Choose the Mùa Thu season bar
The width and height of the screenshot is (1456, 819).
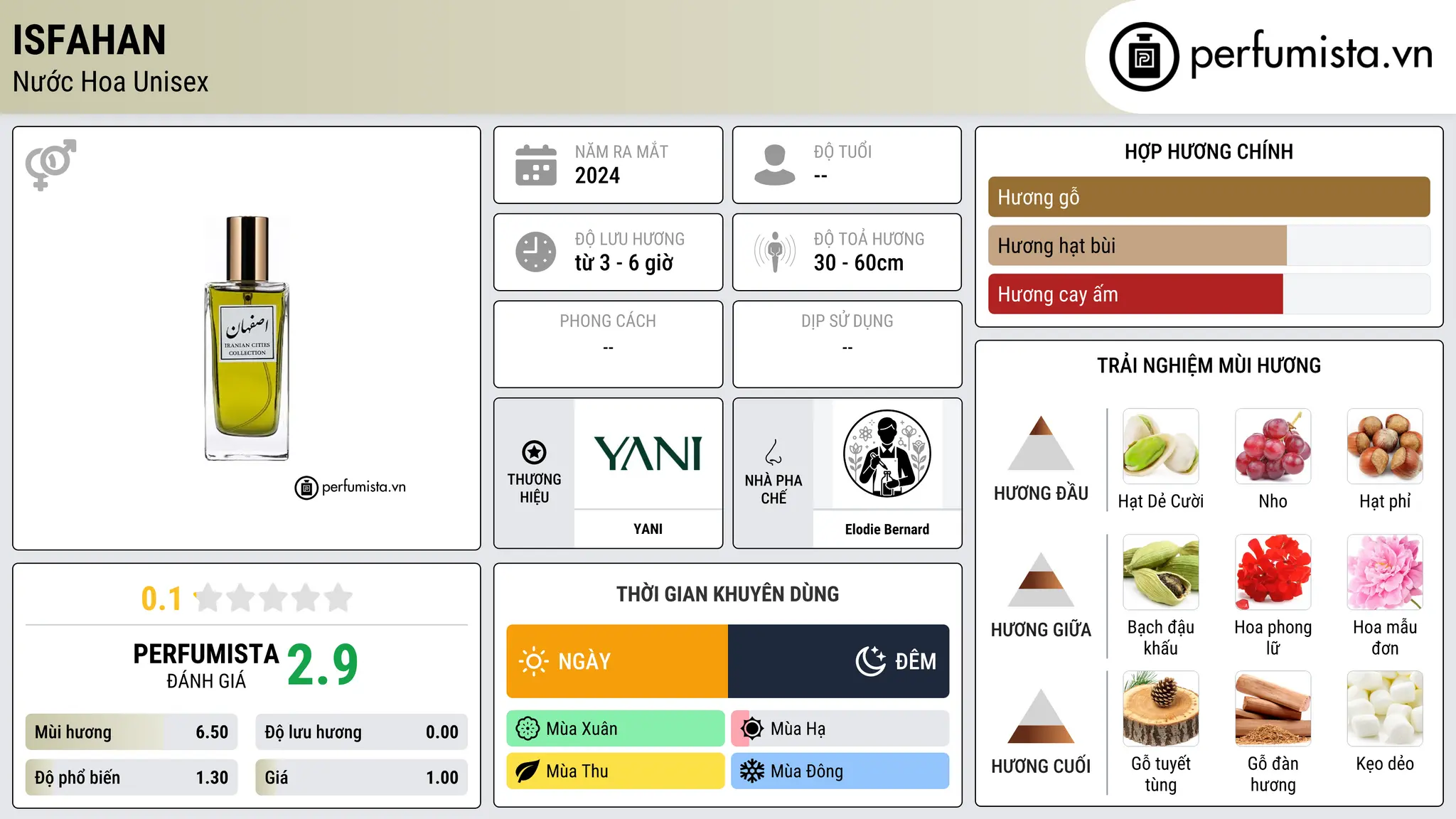(616, 771)
